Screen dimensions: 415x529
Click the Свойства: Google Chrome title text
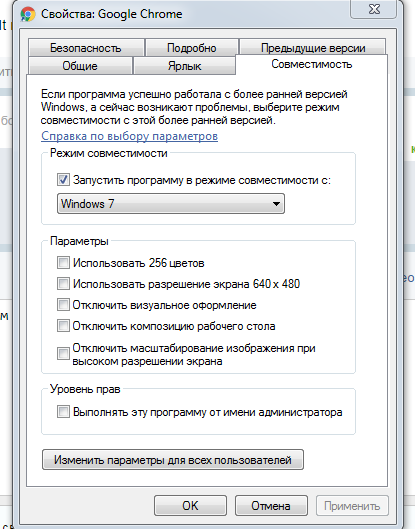point(112,14)
